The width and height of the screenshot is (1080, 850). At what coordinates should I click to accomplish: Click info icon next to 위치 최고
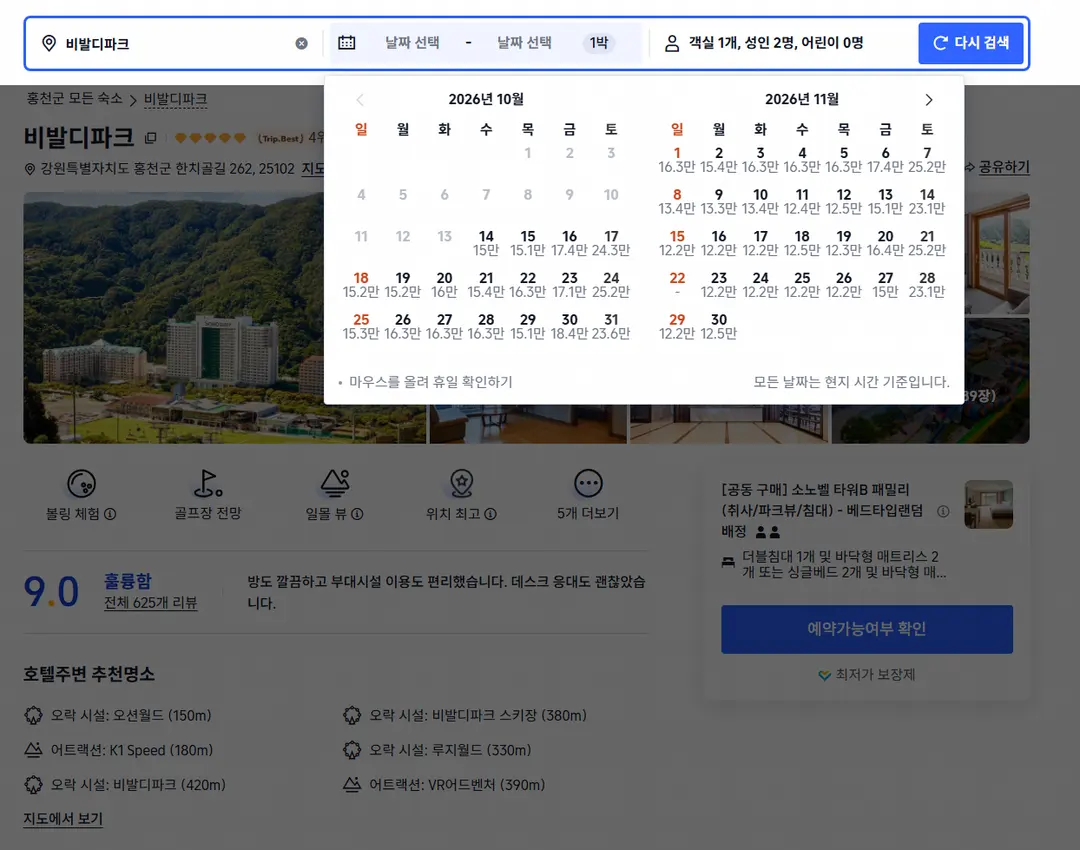(x=490, y=514)
